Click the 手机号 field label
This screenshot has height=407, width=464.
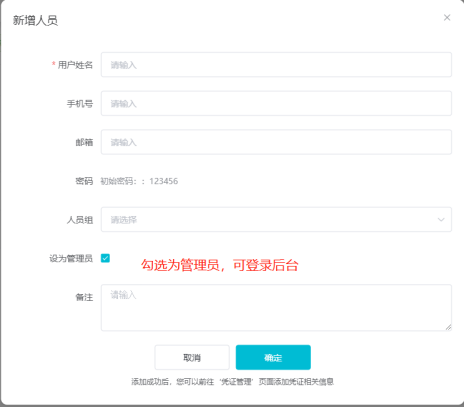pos(80,104)
